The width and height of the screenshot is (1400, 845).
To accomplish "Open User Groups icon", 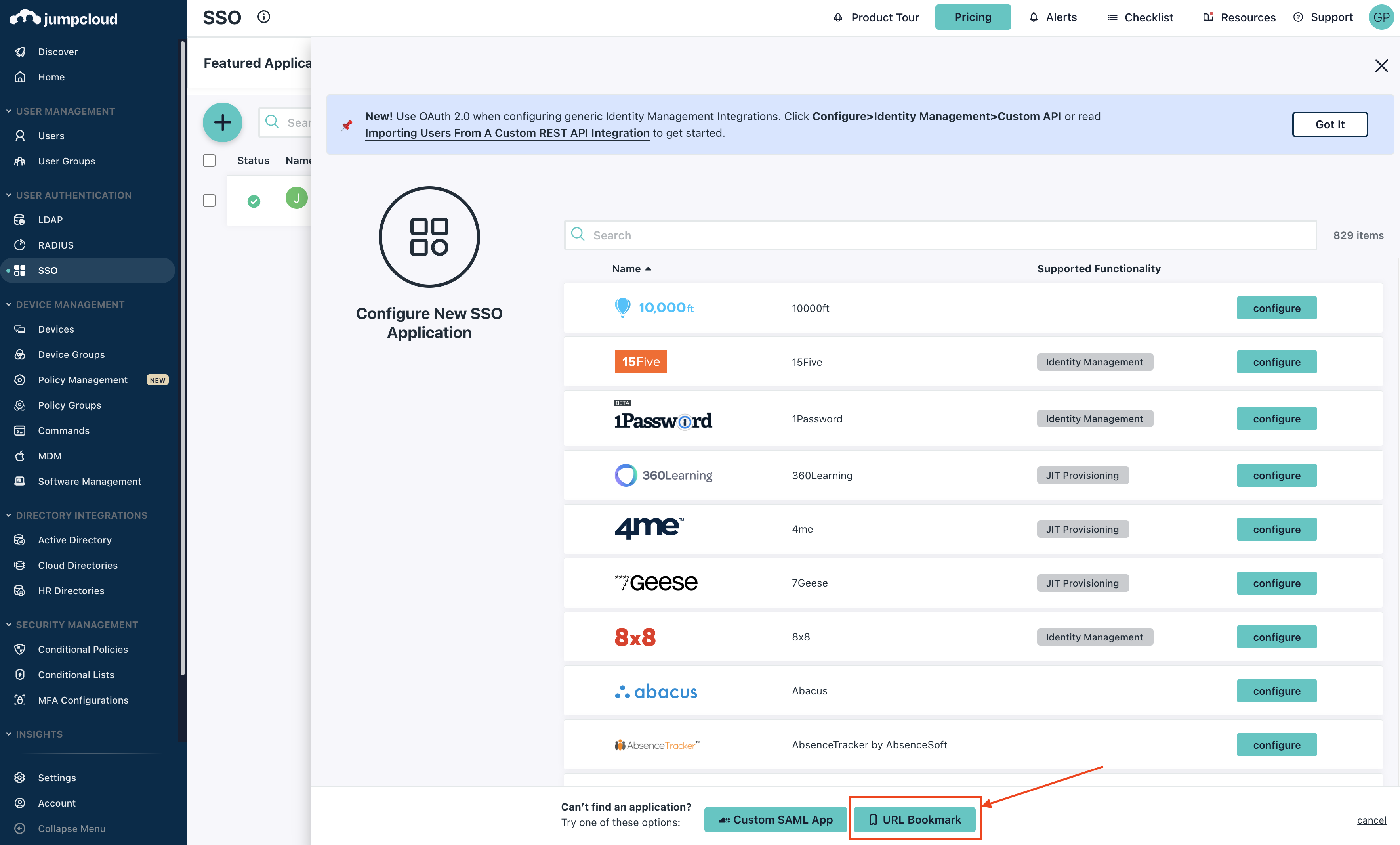I will [20, 161].
